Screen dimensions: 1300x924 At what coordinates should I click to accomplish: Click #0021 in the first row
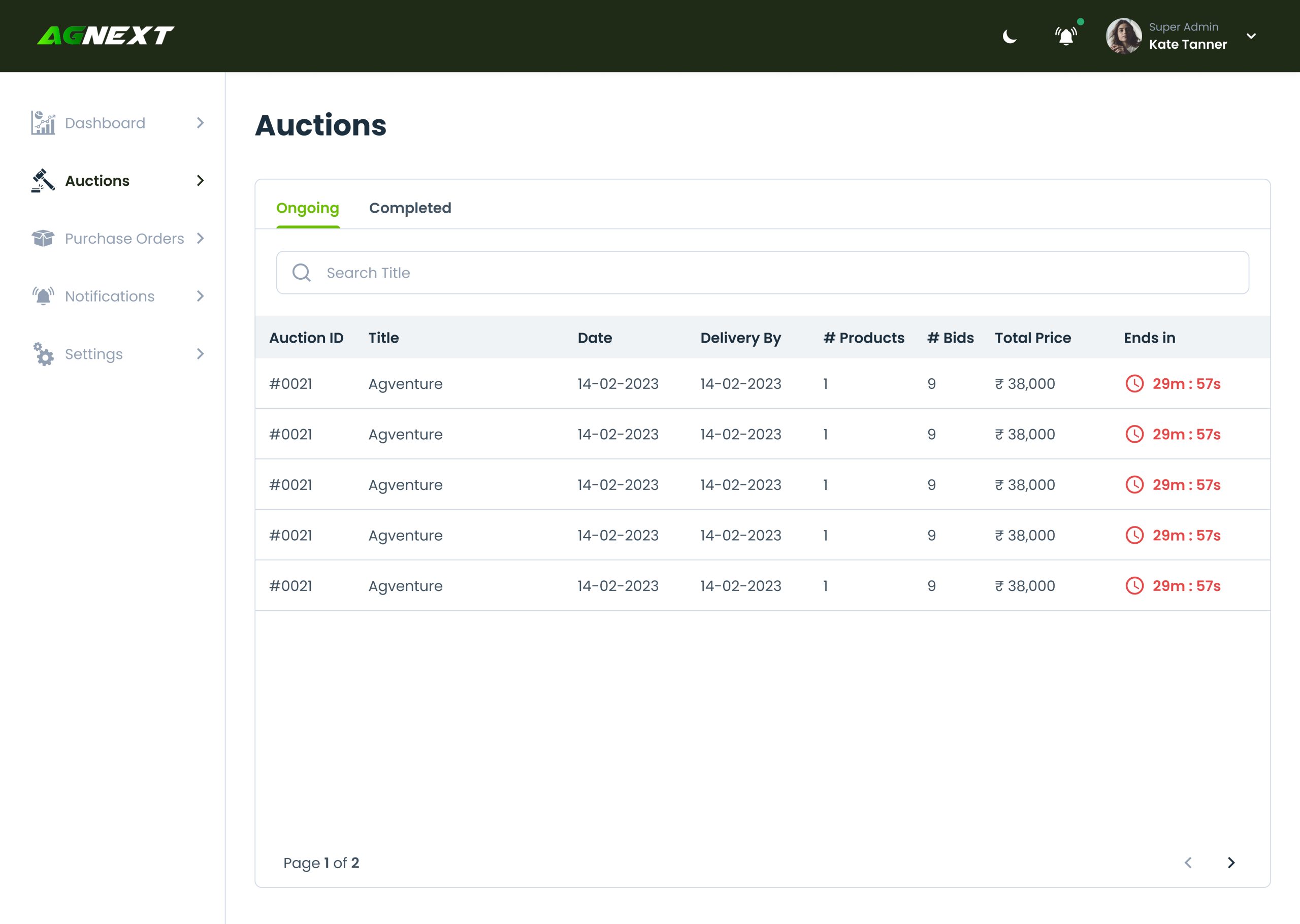[x=290, y=384]
